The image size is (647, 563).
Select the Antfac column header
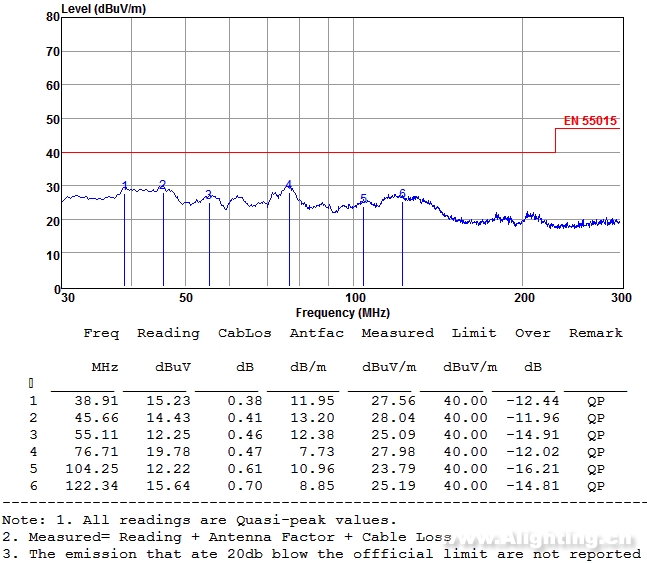(x=316, y=333)
